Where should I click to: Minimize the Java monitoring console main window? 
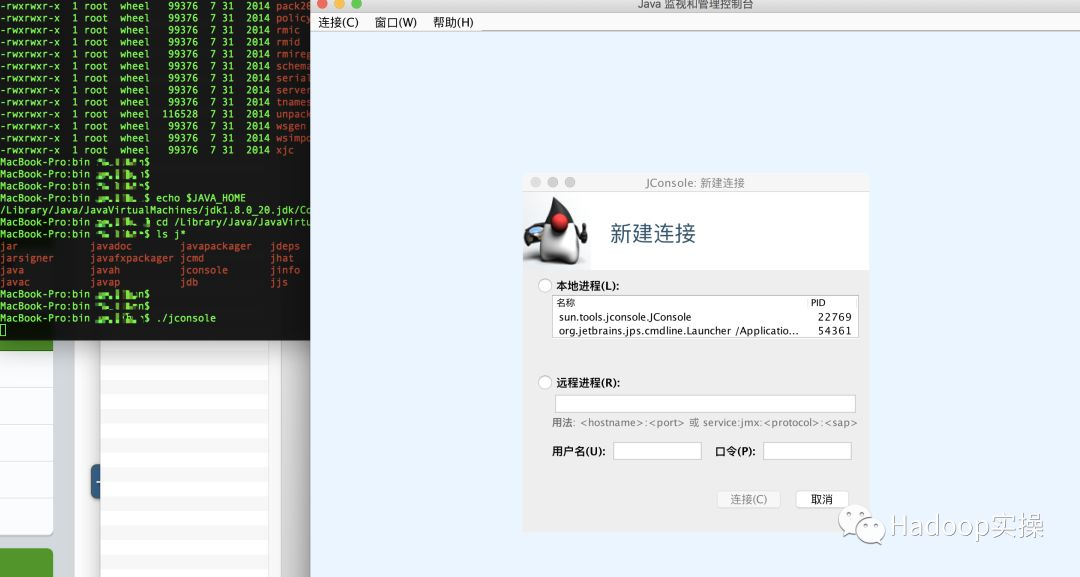click(x=339, y=3)
